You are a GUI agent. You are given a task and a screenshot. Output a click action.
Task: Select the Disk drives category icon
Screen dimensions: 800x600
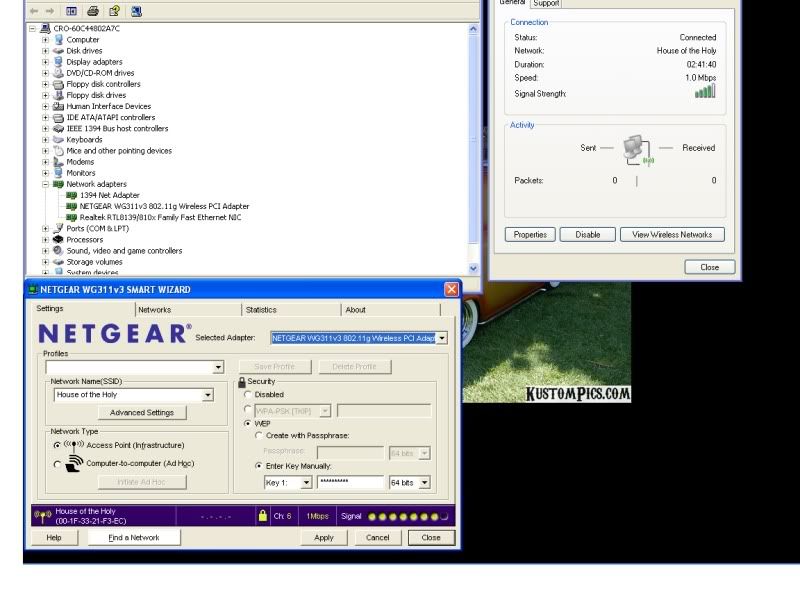tap(59, 51)
